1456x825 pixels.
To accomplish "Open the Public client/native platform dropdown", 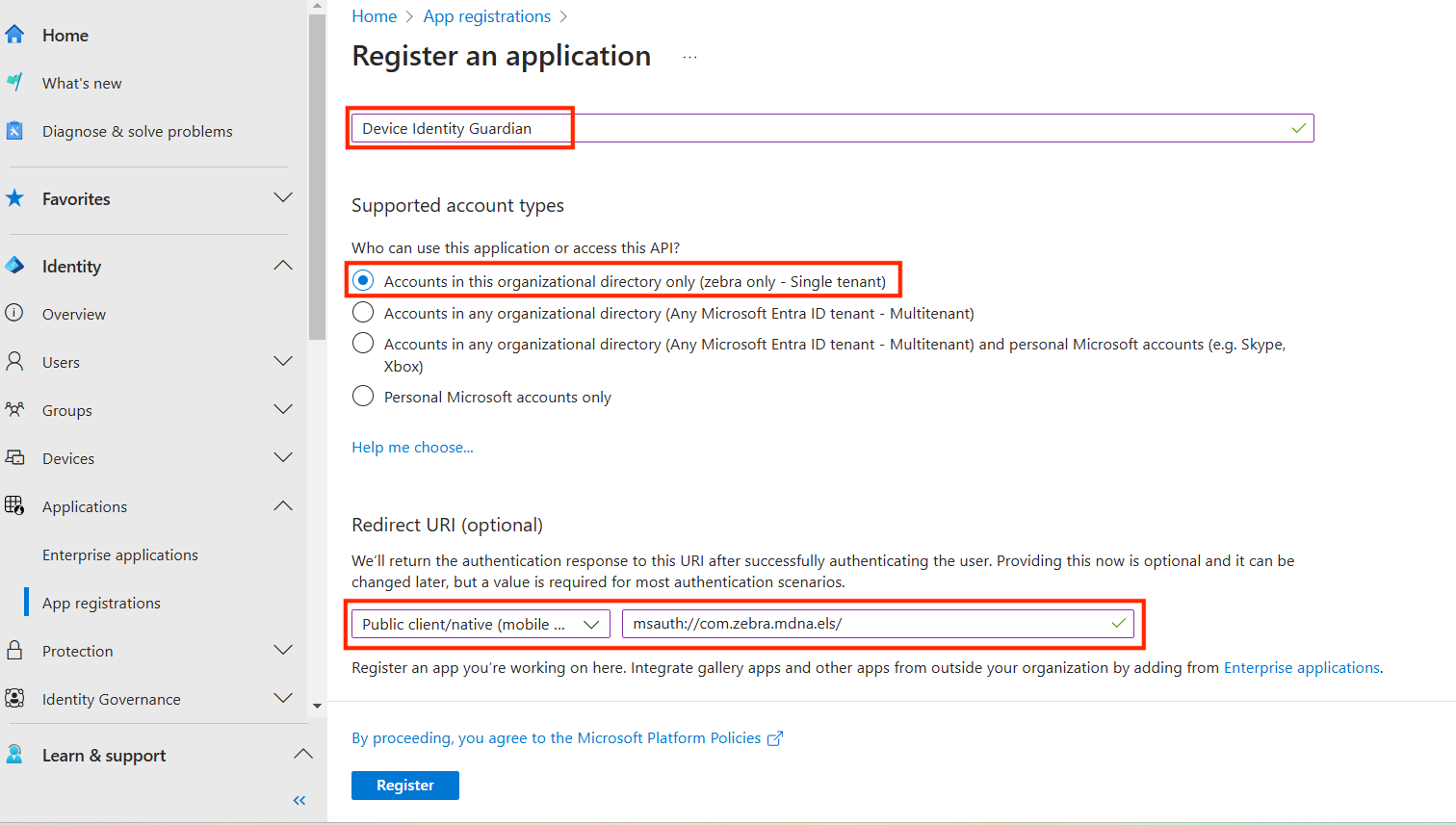I will point(481,624).
